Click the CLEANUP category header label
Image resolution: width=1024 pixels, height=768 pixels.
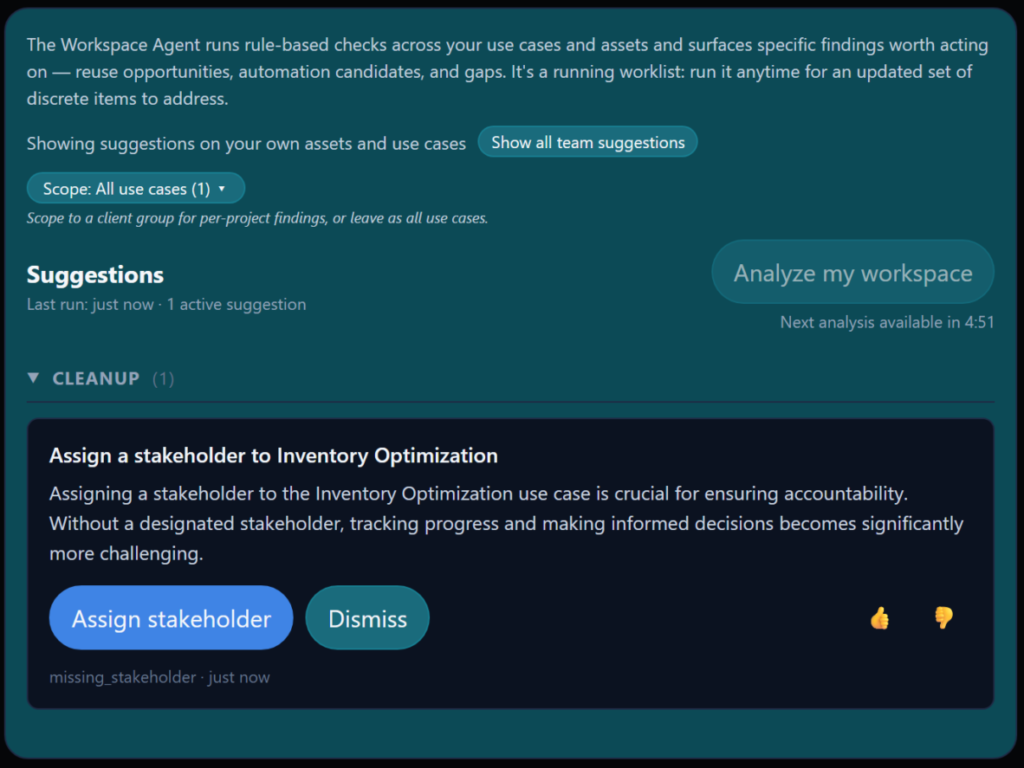tap(96, 379)
